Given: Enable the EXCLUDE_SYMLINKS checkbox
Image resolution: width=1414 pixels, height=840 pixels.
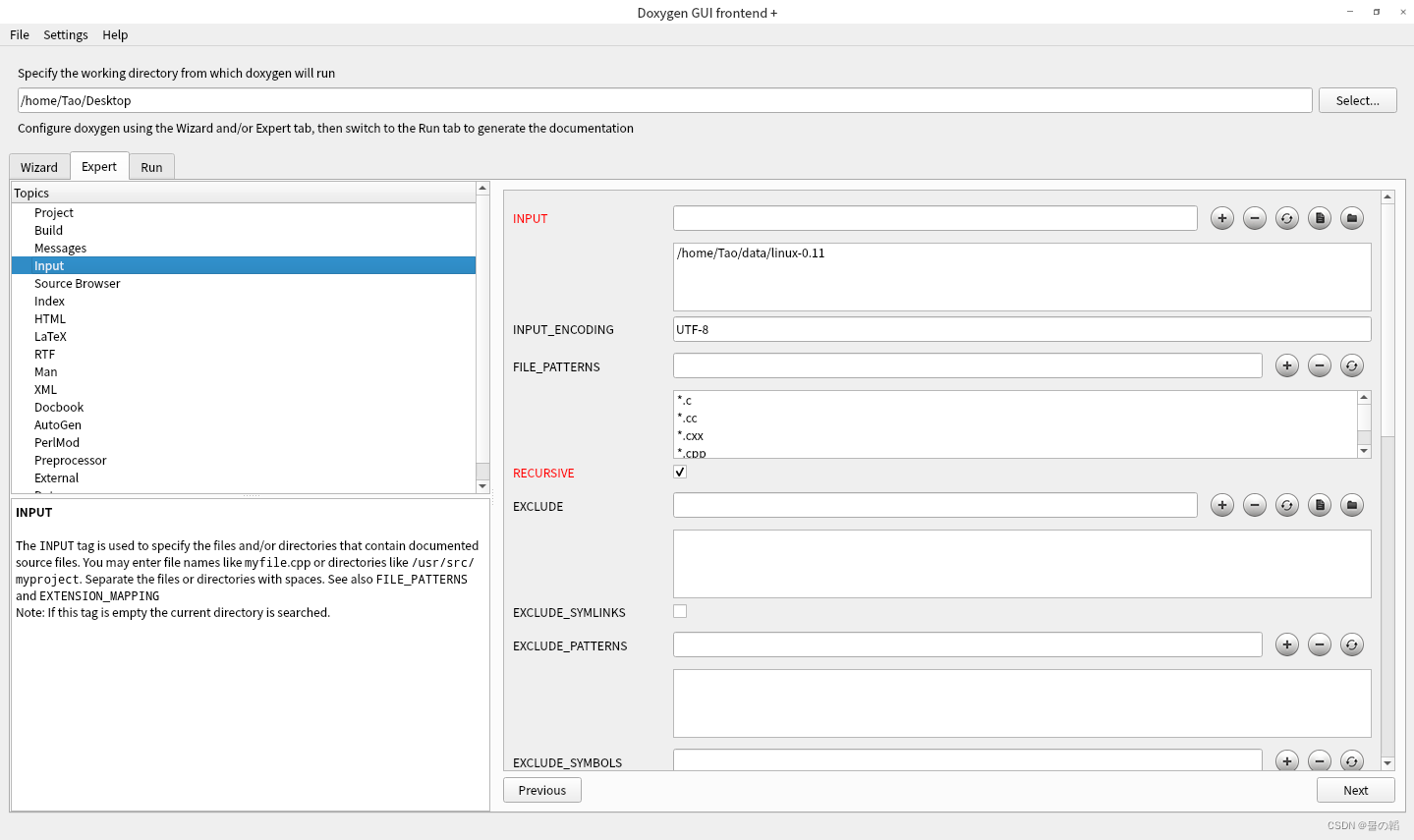Looking at the screenshot, I should pyautogui.click(x=680, y=611).
